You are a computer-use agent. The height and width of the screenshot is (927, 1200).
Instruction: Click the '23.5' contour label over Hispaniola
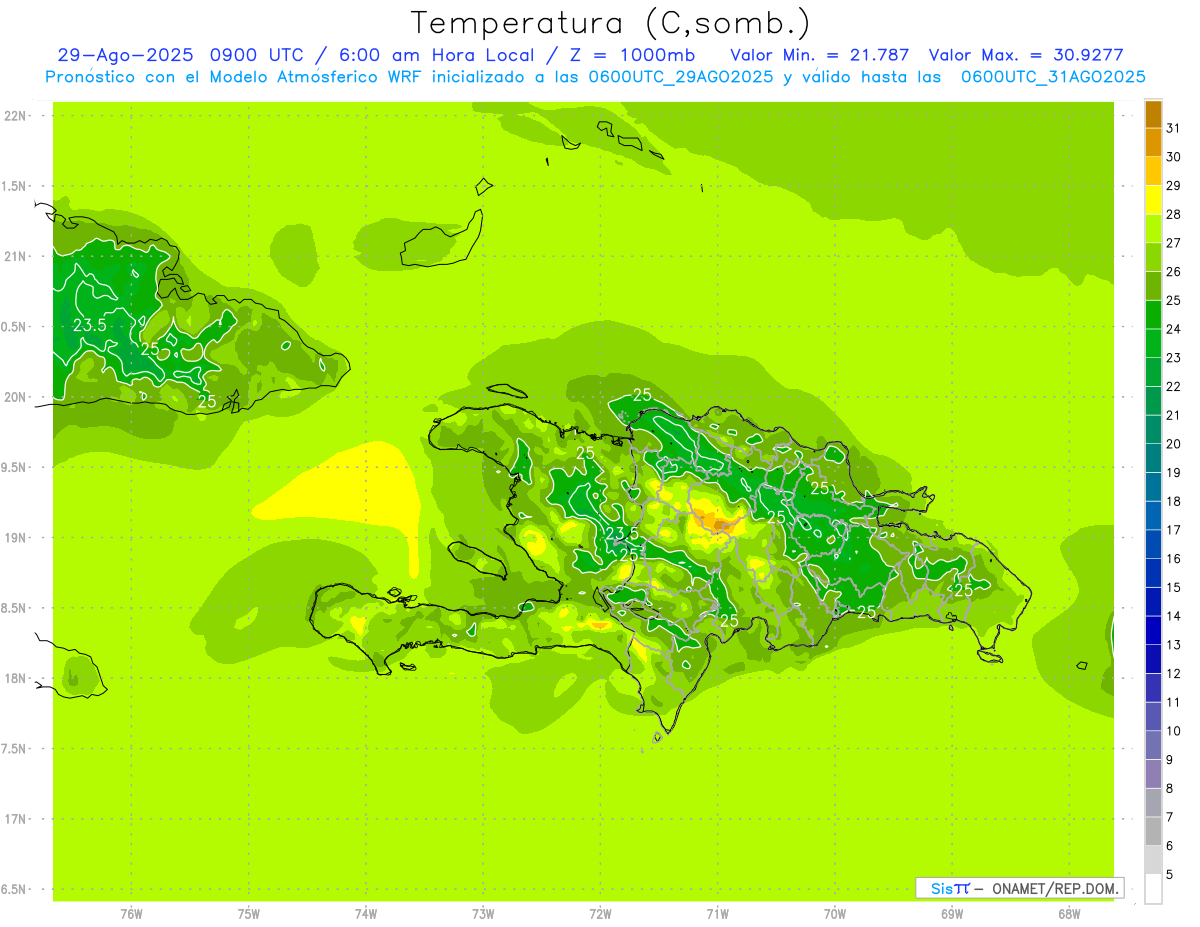[622, 534]
